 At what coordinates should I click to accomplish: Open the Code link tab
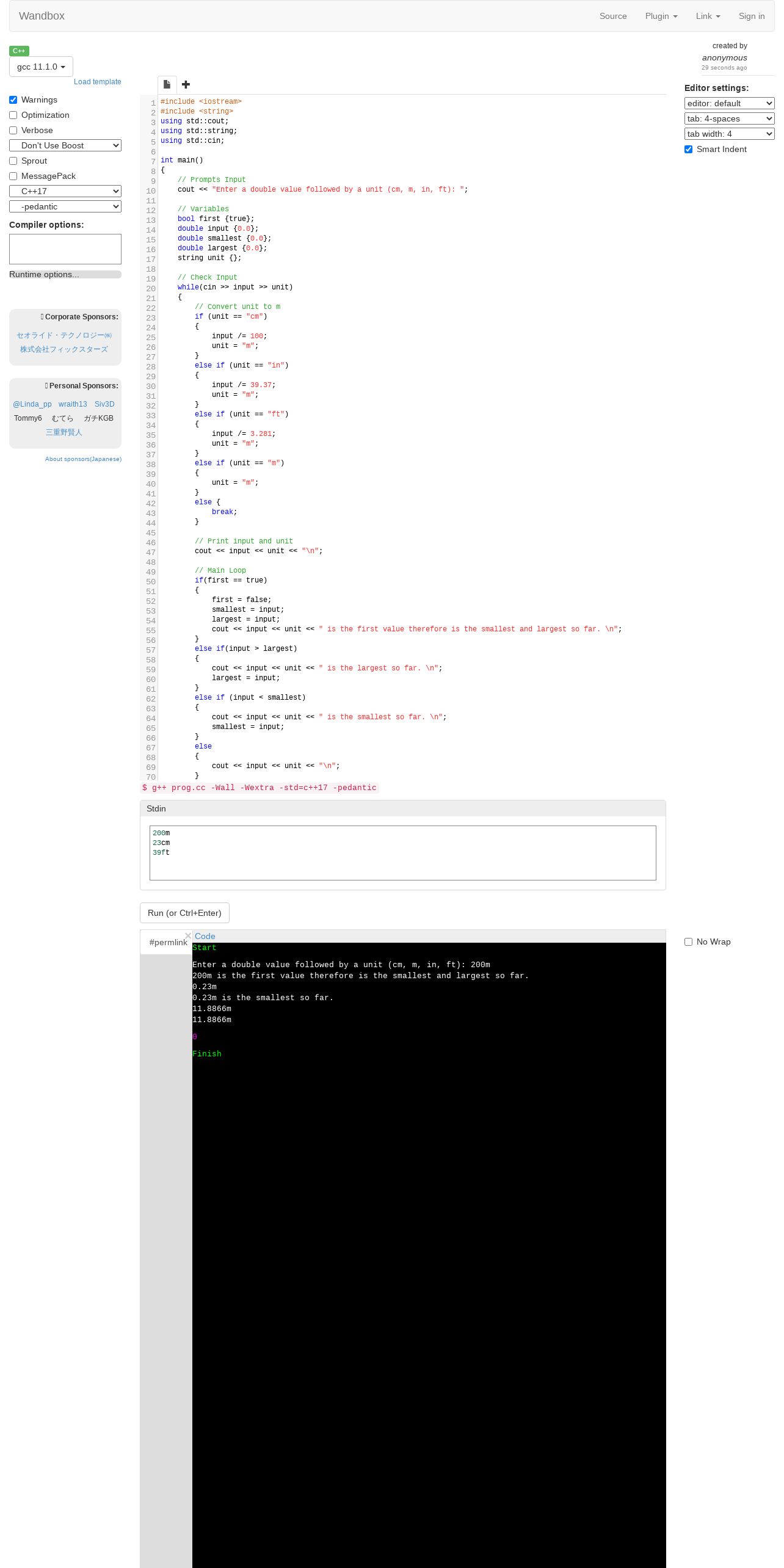coord(205,936)
